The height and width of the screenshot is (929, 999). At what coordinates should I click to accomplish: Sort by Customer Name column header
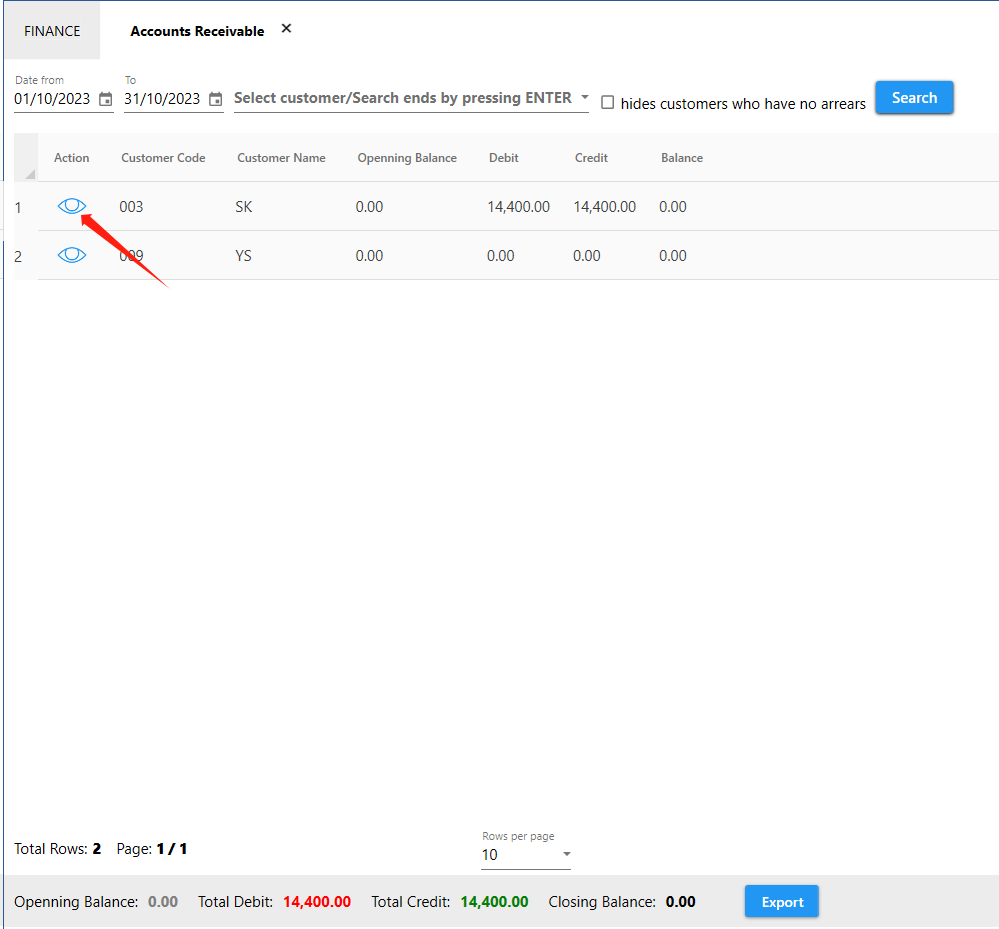[281, 158]
